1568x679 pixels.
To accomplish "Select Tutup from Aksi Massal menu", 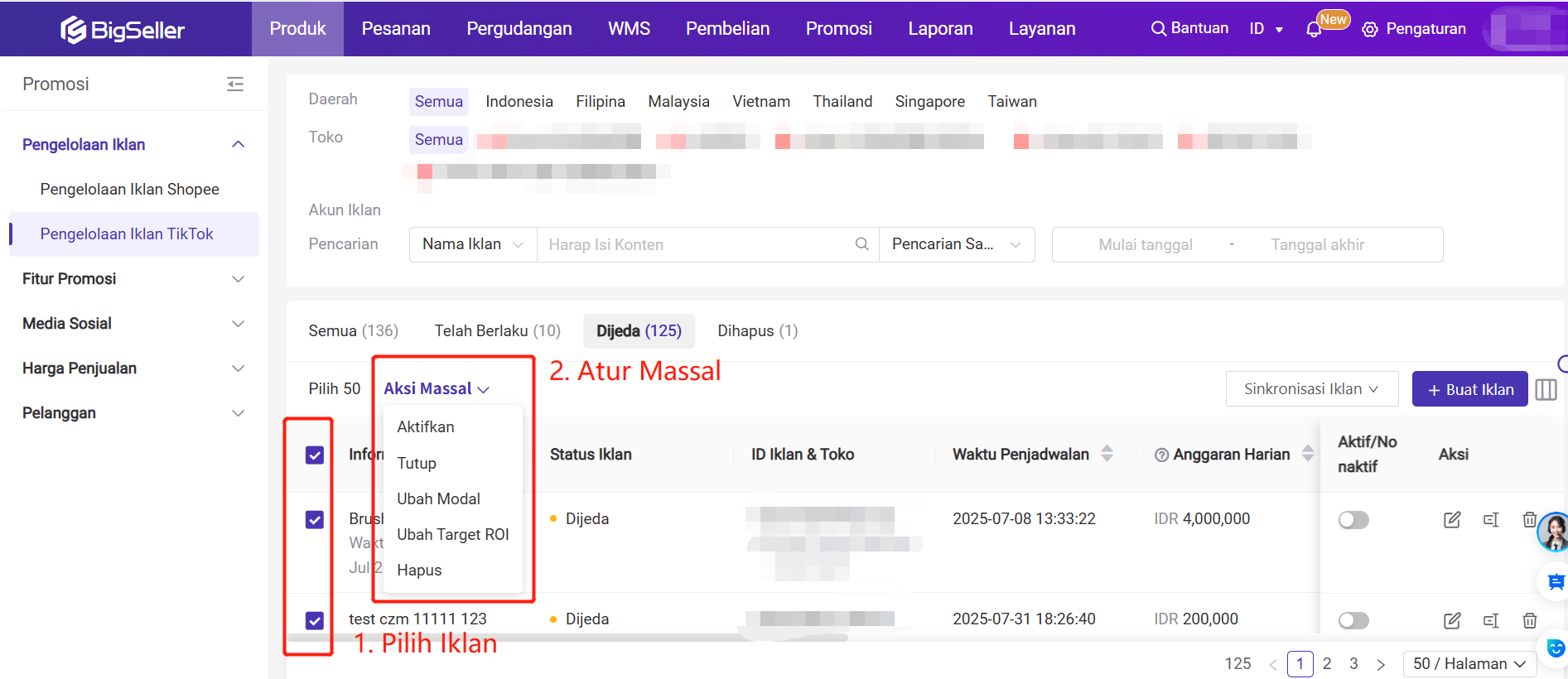I will coord(453,464).
